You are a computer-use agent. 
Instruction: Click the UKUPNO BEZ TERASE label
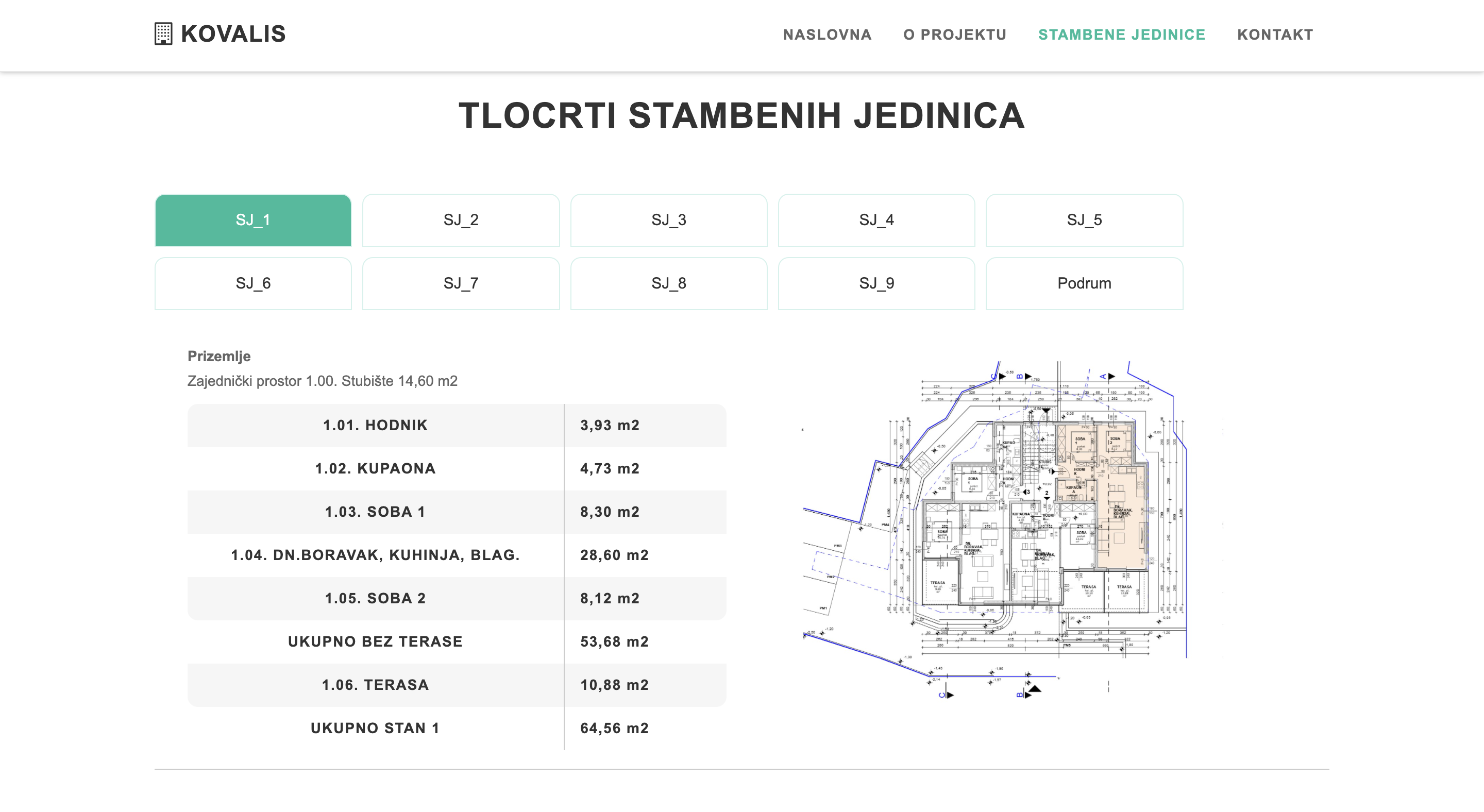[x=376, y=641]
